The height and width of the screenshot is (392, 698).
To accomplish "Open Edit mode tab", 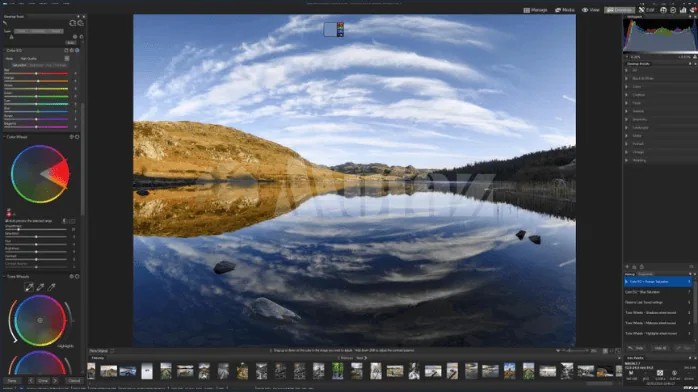I will point(646,10).
